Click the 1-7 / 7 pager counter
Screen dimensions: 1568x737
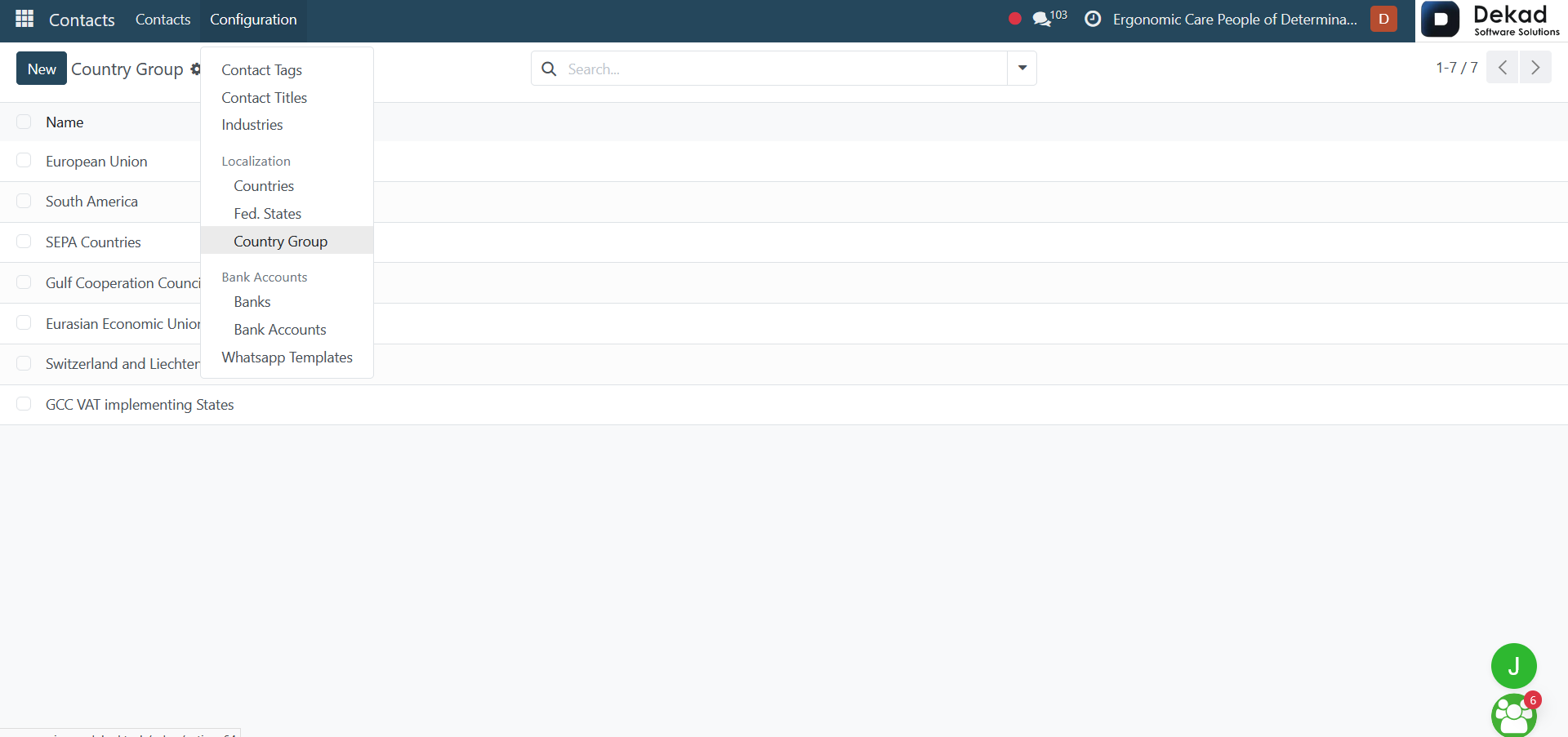(1457, 68)
